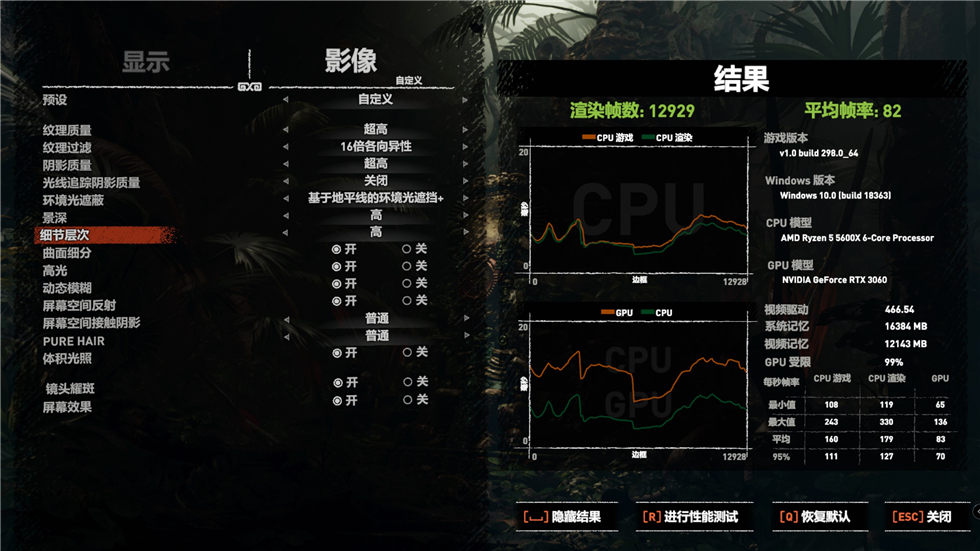Disable 高光 with 关 radio
The width and height of the screenshot is (980, 551).
tap(406, 267)
